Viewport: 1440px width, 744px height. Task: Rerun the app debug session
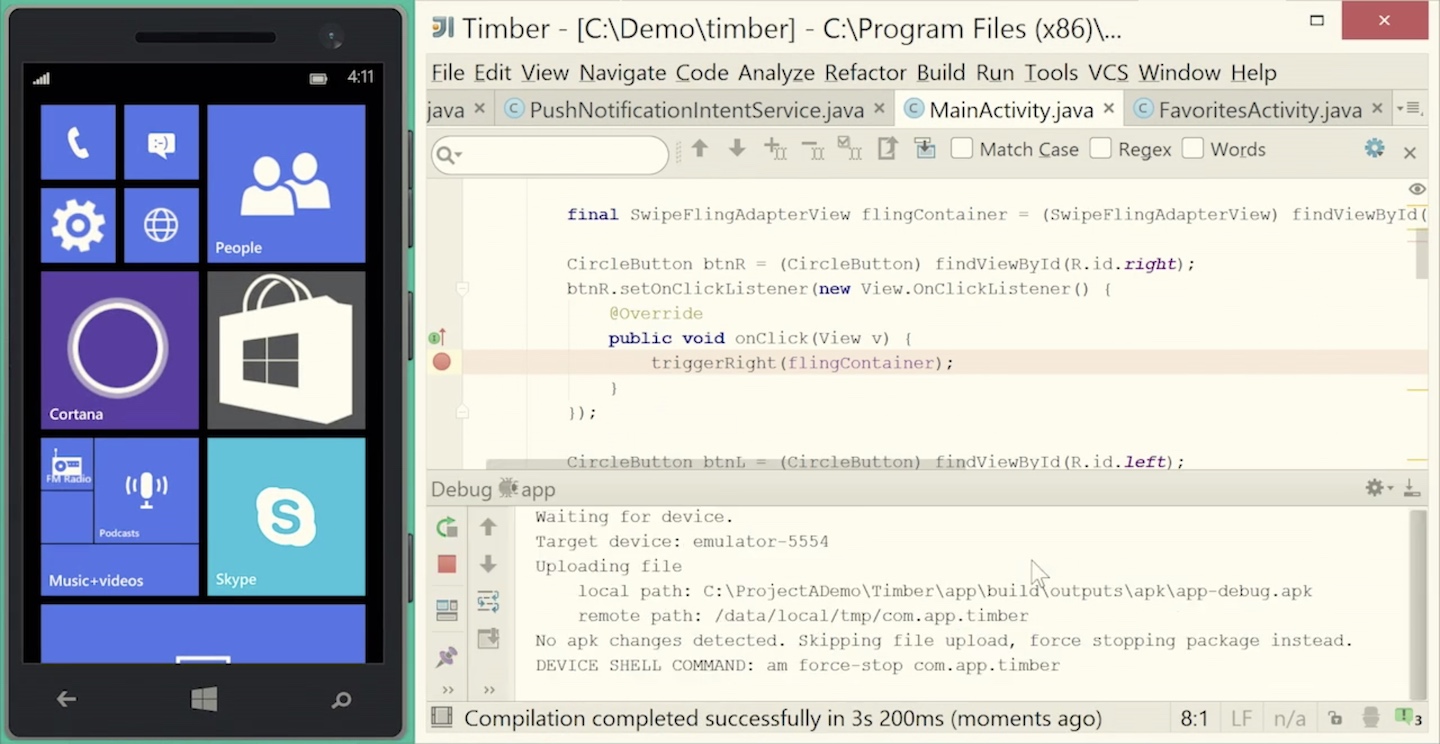click(x=446, y=527)
